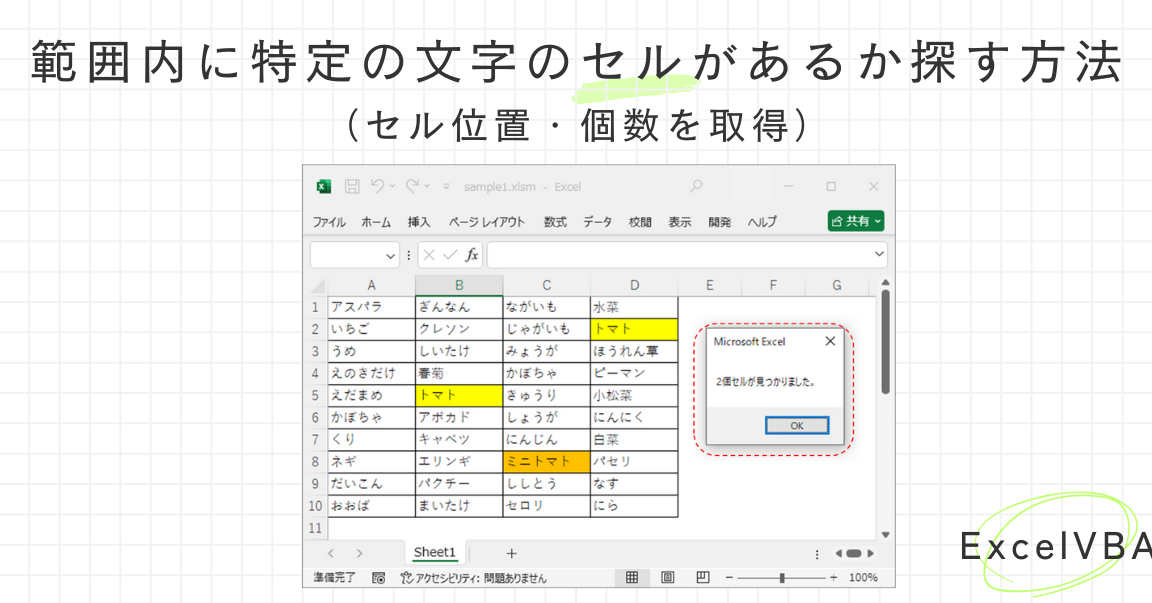
Task: Click inside the formula bar input
Action: pos(679,255)
